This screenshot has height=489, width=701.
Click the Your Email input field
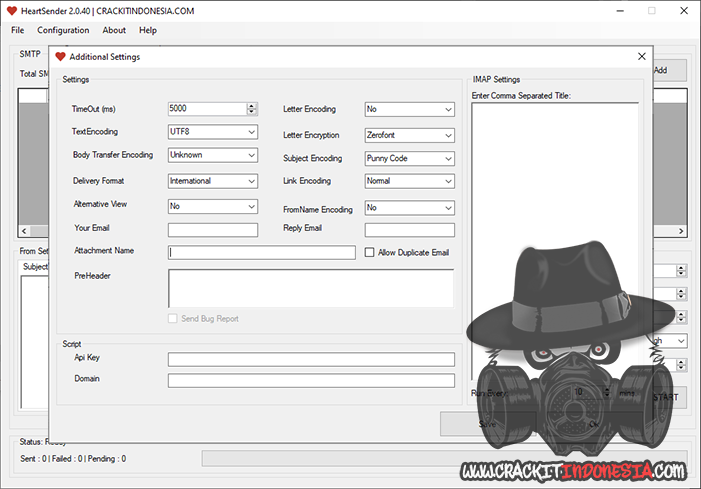(x=213, y=230)
